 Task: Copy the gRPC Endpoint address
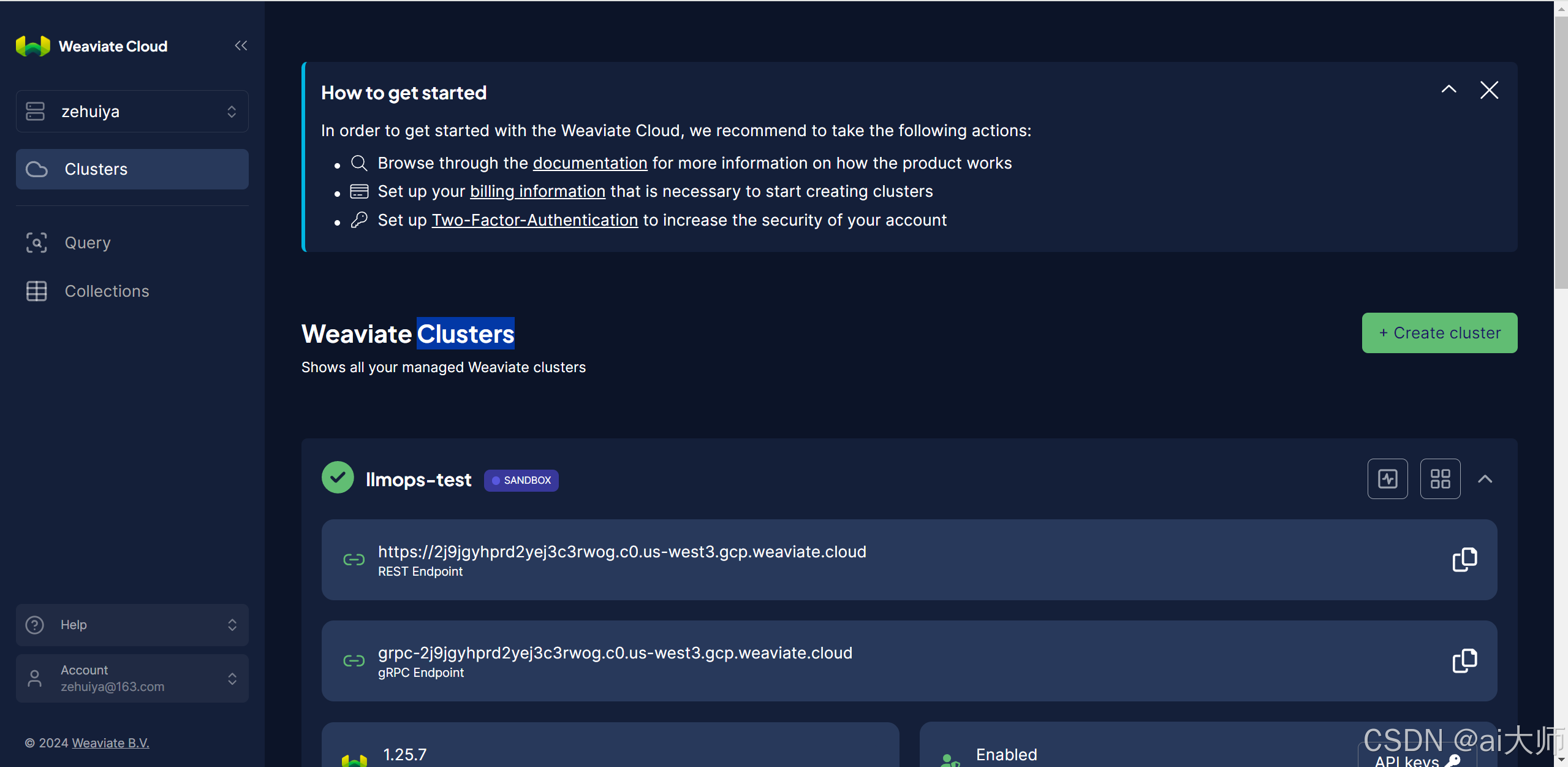click(1464, 660)
